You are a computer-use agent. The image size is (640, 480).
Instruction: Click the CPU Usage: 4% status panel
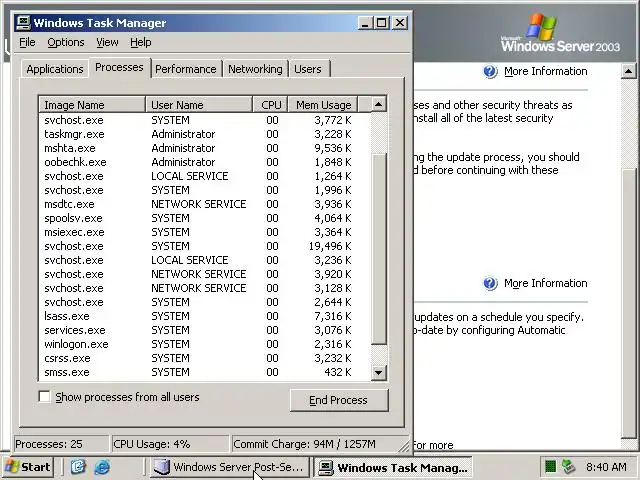pos(170,444)
